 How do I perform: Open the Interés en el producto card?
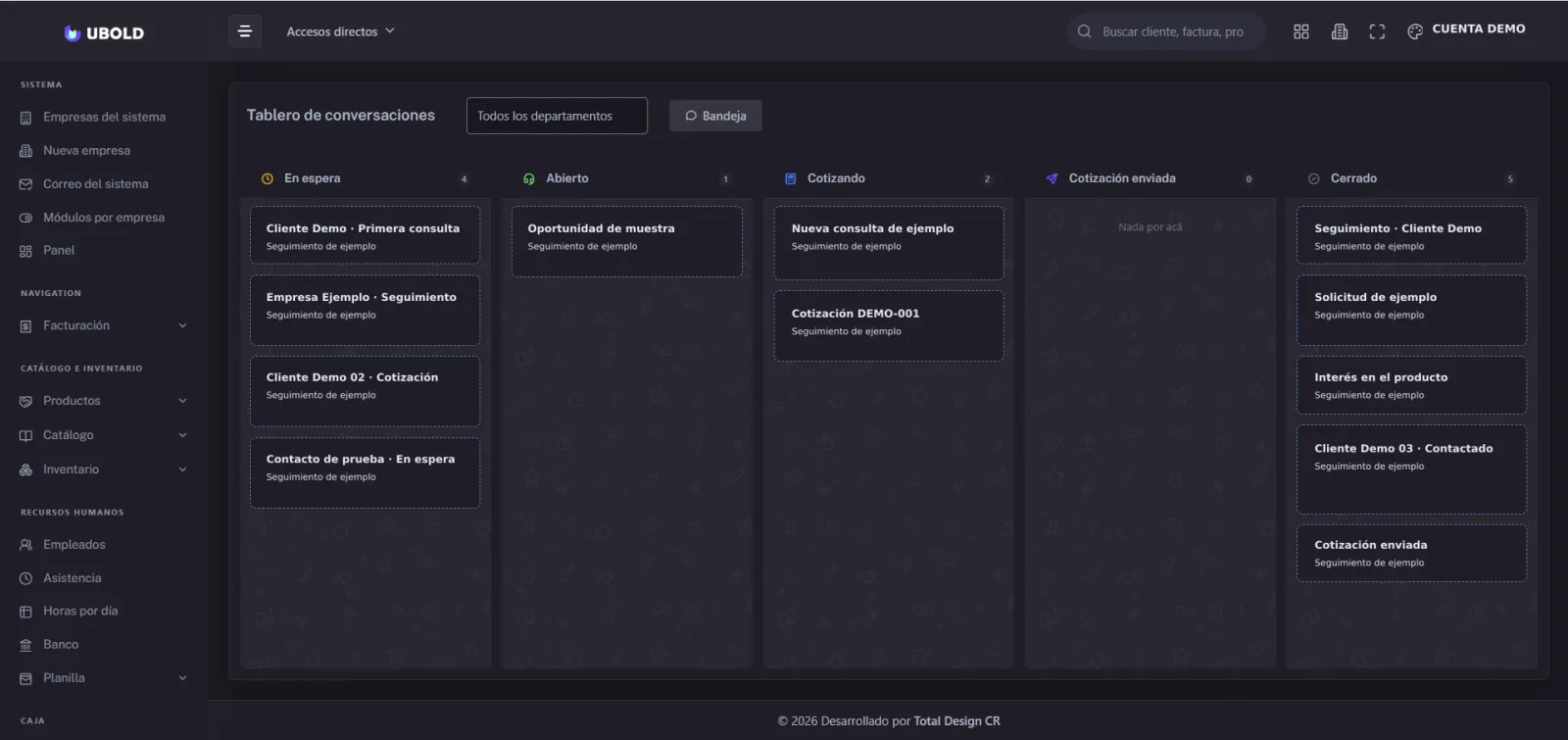(1411, 385)
